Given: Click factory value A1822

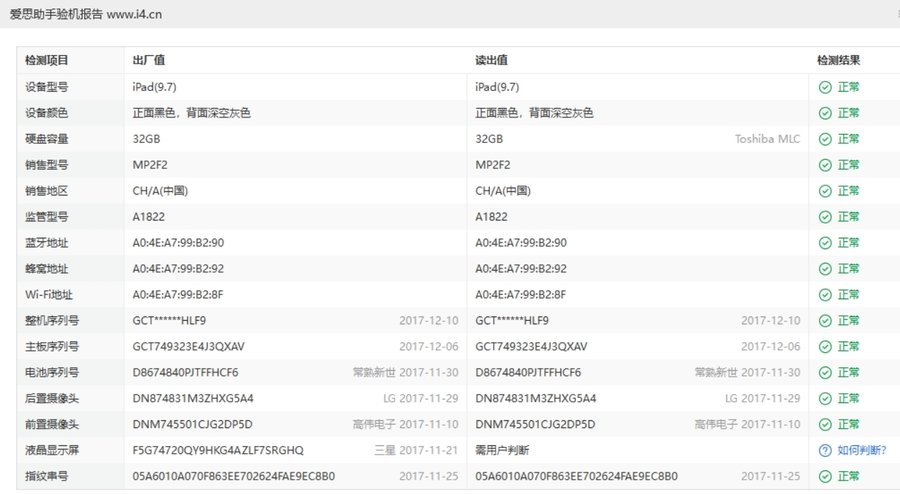Looking at the screenshot, I should 149,217.
